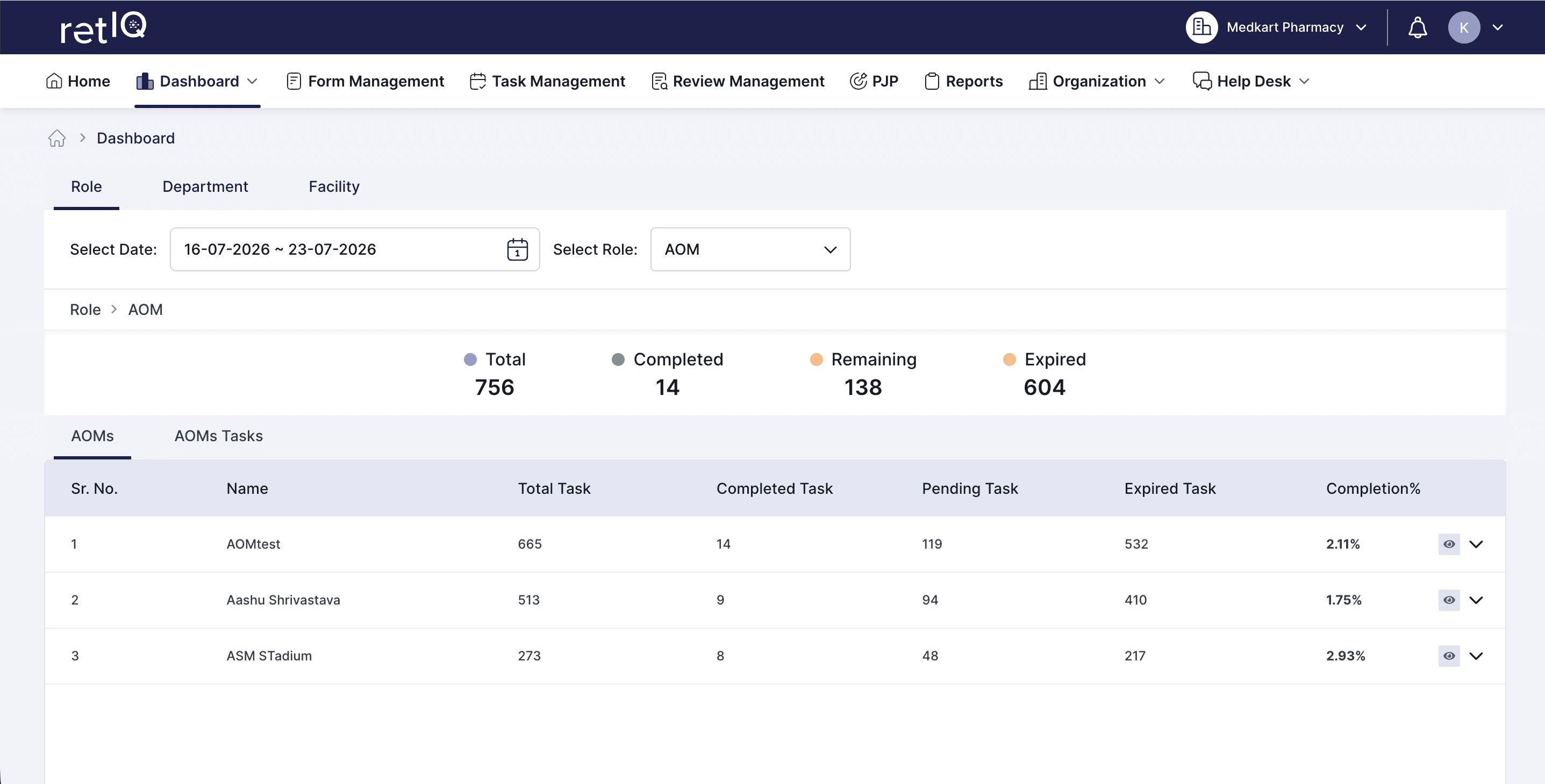1545x784 pixels.
Task: Click the 665 total task value
Action: [x=530, y=544]
